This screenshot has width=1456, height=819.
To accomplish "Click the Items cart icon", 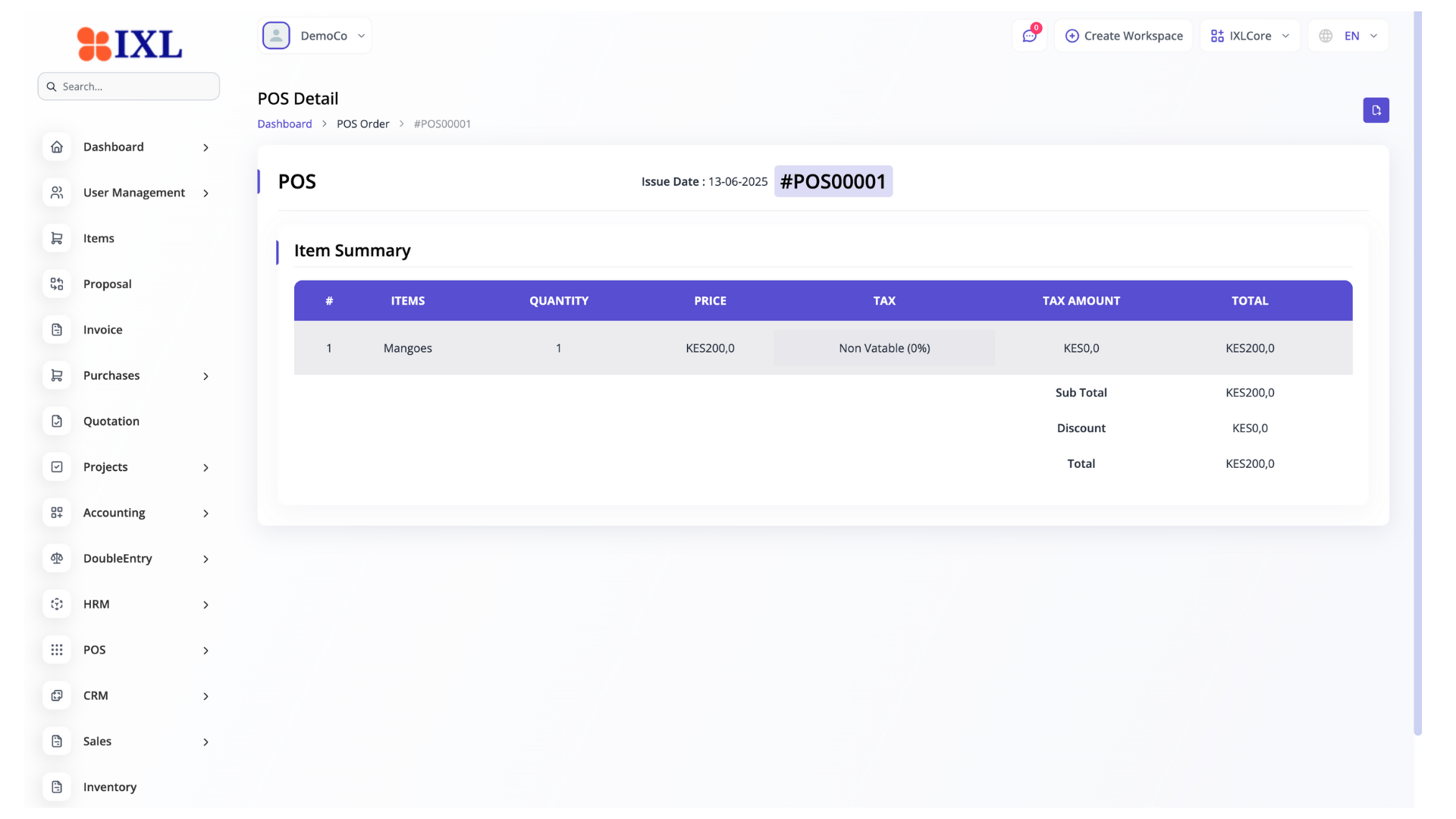I will pyautogui.click(x=57, y=238).
